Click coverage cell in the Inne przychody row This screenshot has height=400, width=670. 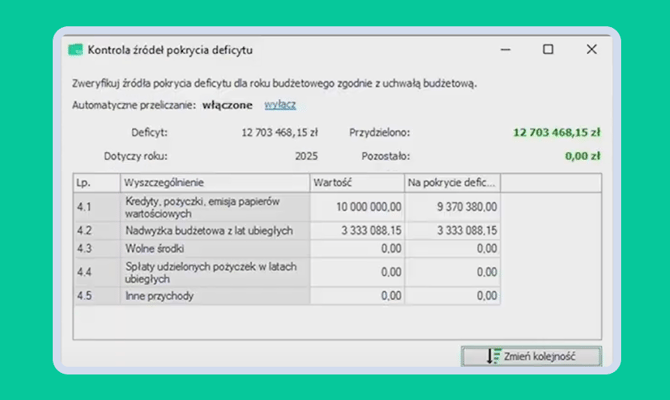(452, 296)
